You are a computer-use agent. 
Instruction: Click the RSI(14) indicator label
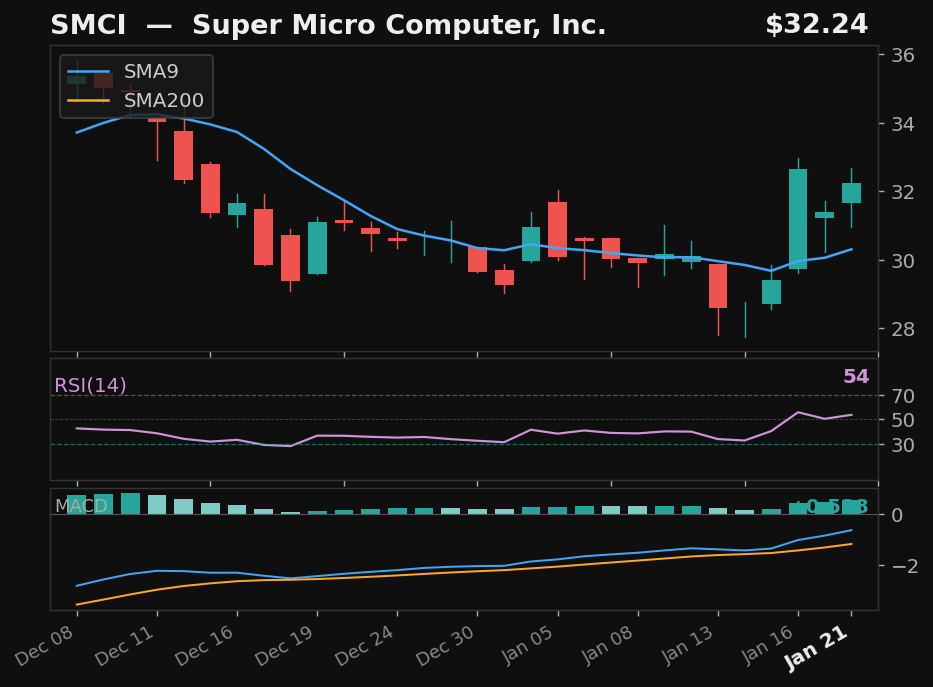click(90, 385)
